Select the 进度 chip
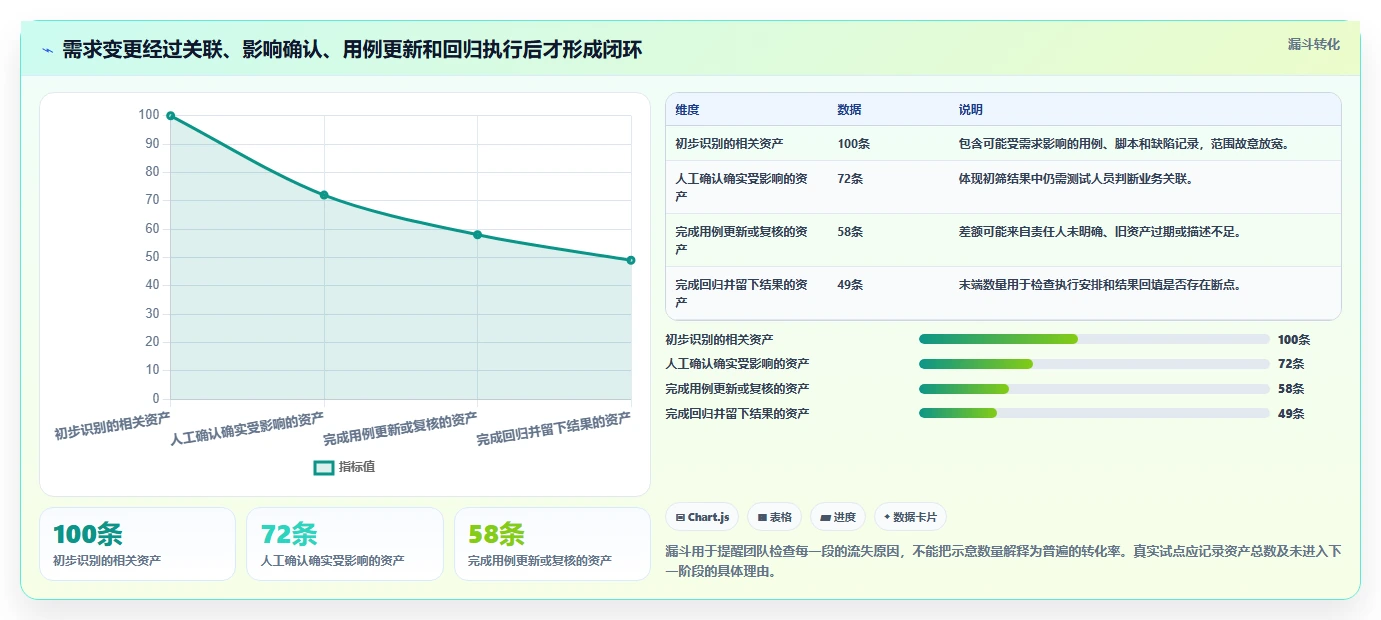This screenshot has height=620, width=1381. (838, 517)
